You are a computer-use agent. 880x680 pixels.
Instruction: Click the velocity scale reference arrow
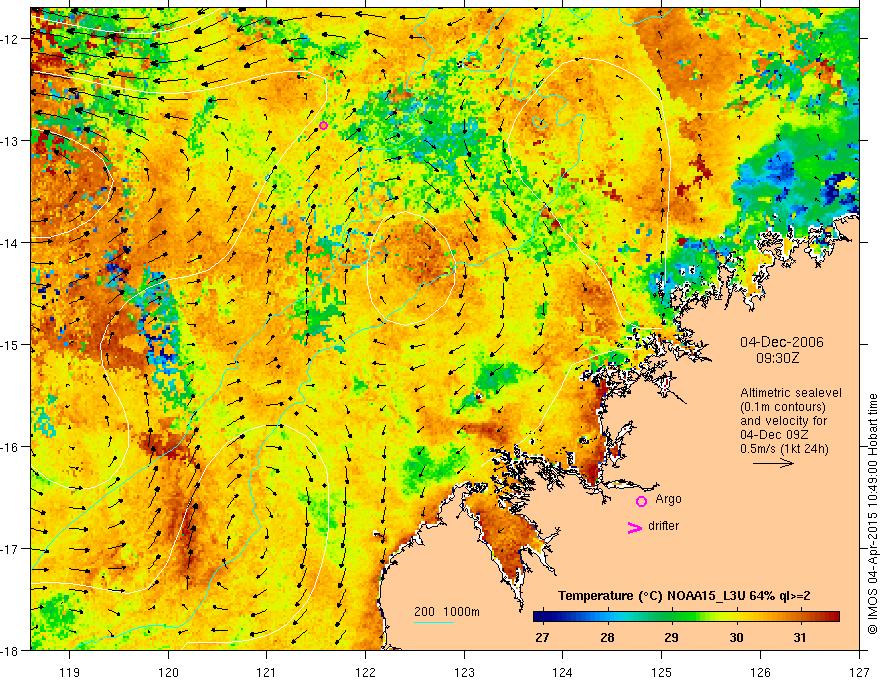click(x=773, y=463)
